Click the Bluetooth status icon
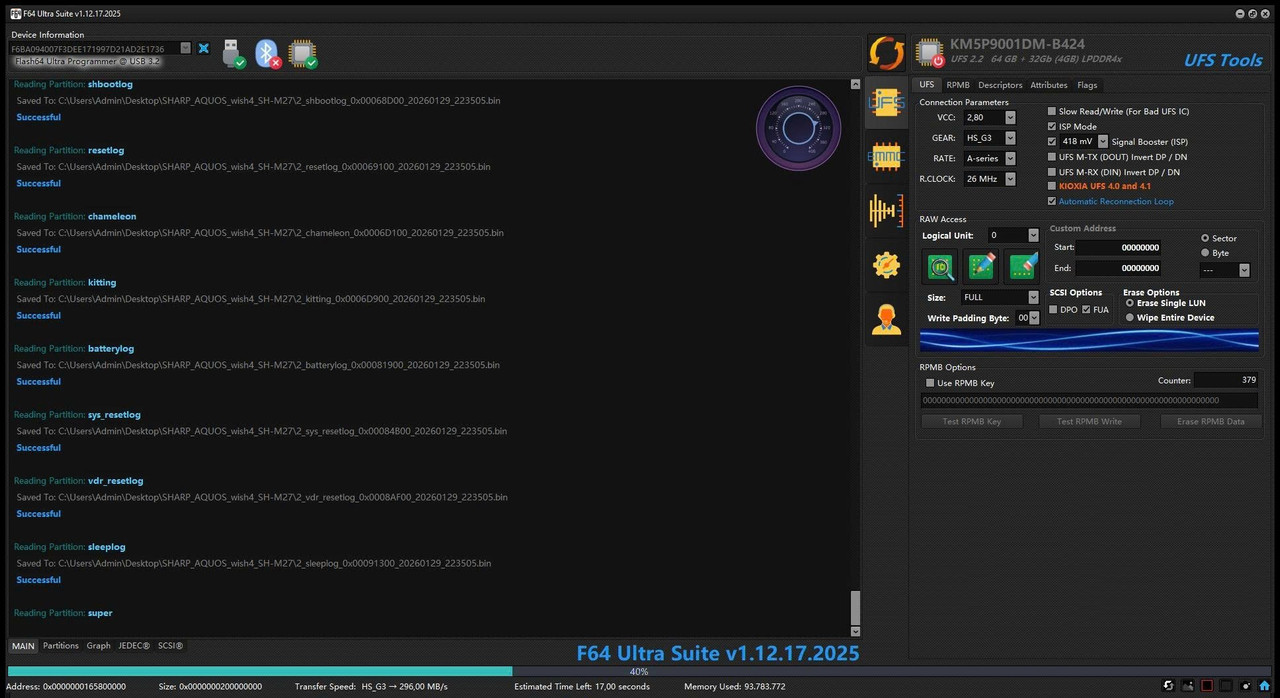The width and height of the screenshot is (1280, 698). [267, 54]
